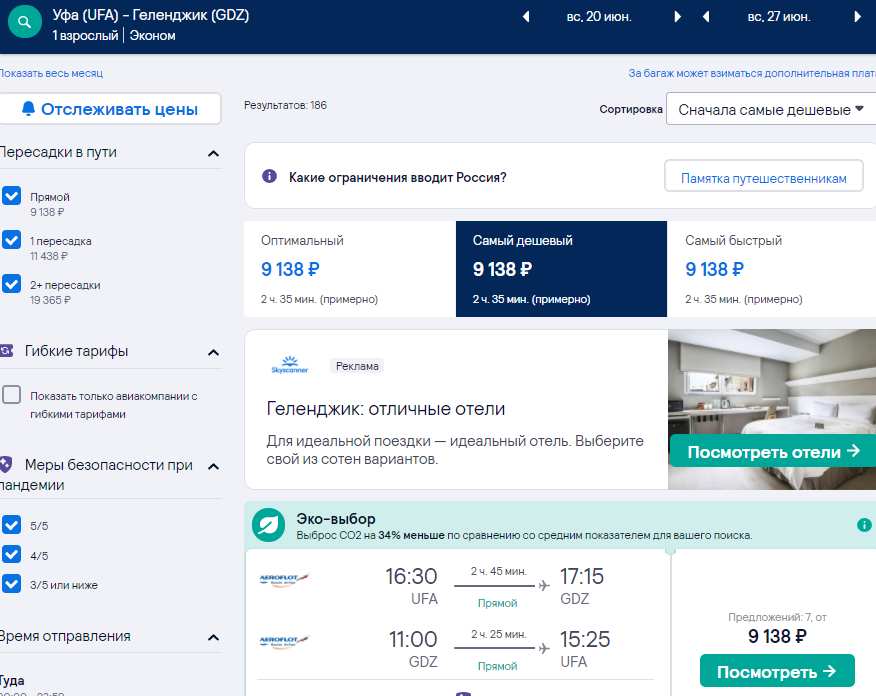Click the 9 138 ₽ price under Предложений

tap(777, 636)
